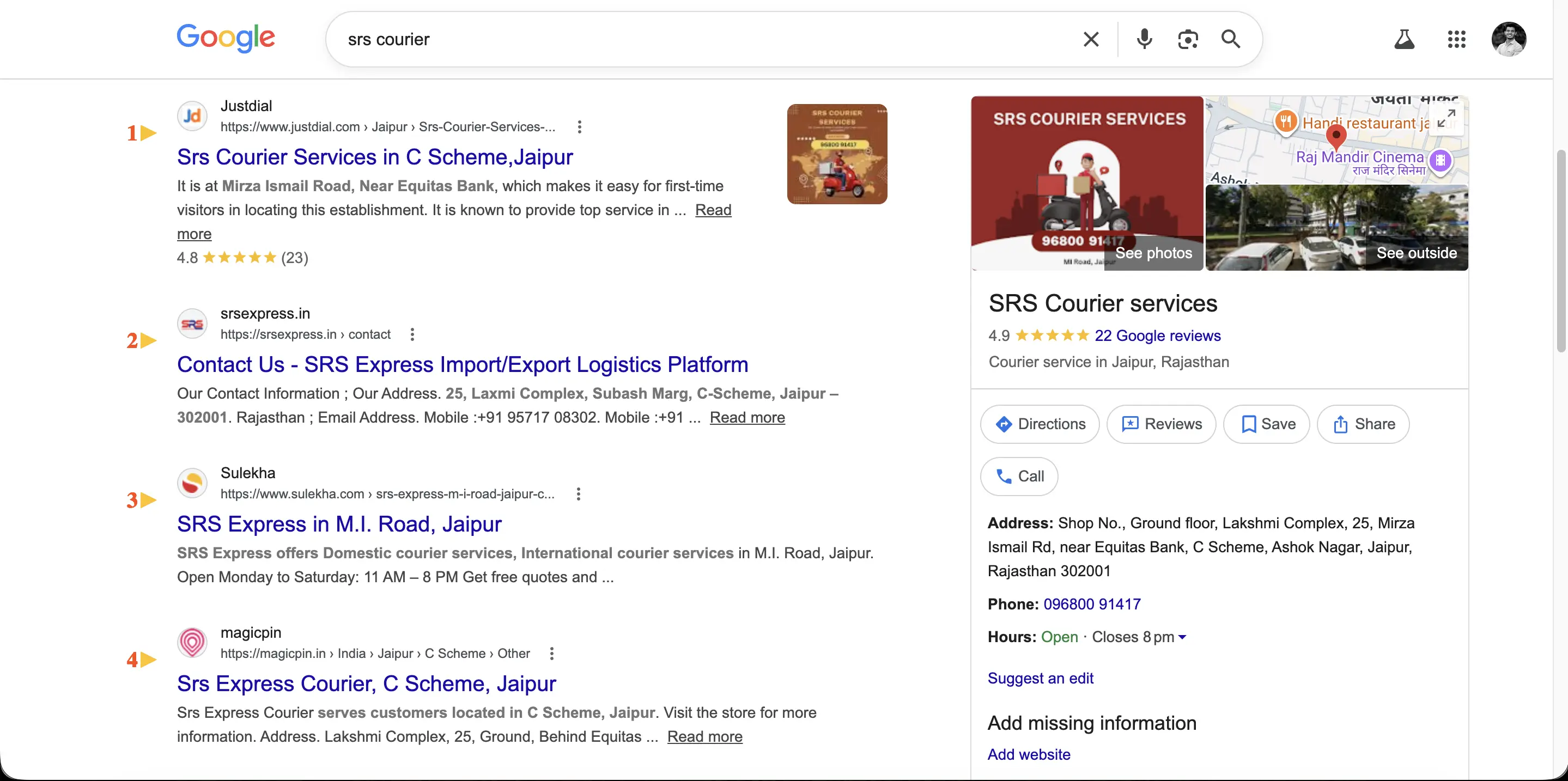The image size is (1568, 781).
Task: Click the magicpin favicon icon
Action: pyautogui.click(x=192, y=642)
